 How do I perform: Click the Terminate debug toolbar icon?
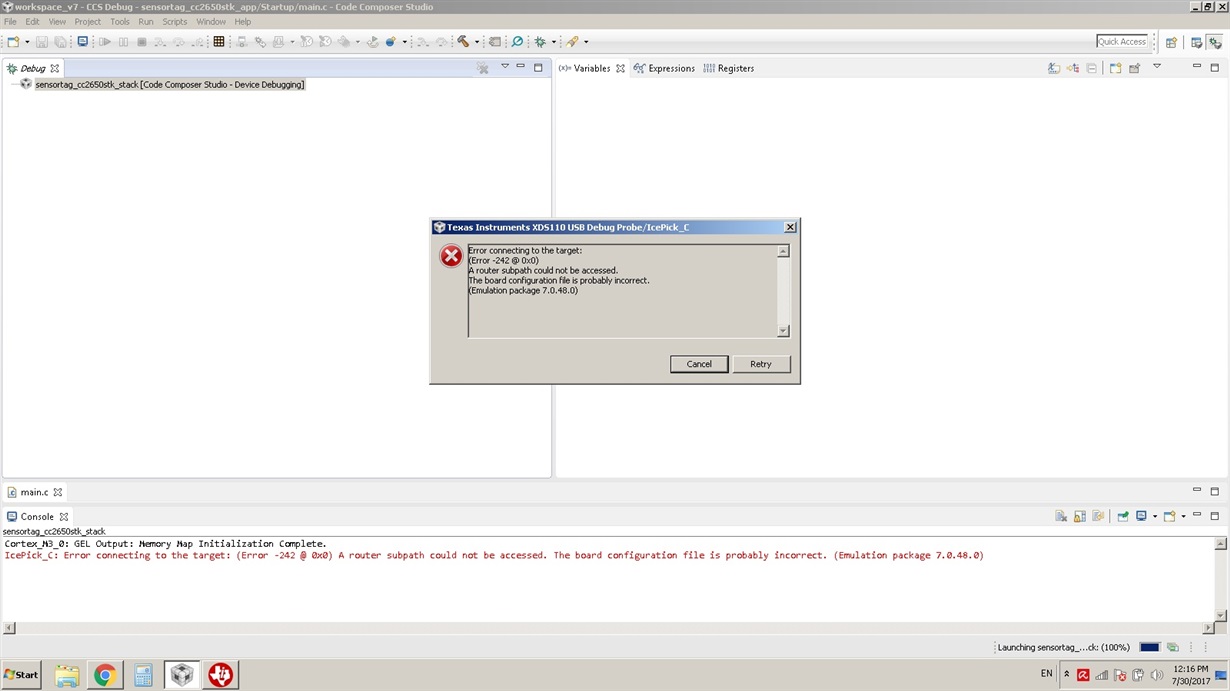(x=142, y=42)
